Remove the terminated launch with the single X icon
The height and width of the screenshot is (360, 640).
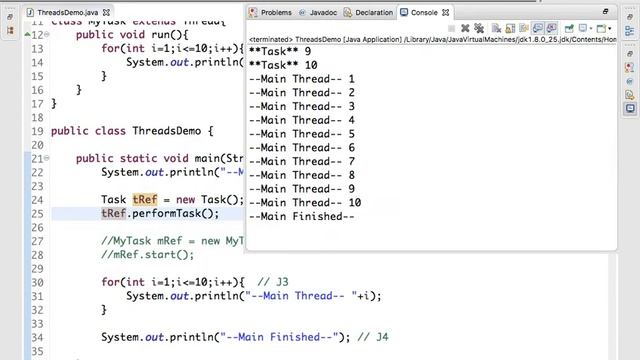pyautogui.click(x=465, y=28)
